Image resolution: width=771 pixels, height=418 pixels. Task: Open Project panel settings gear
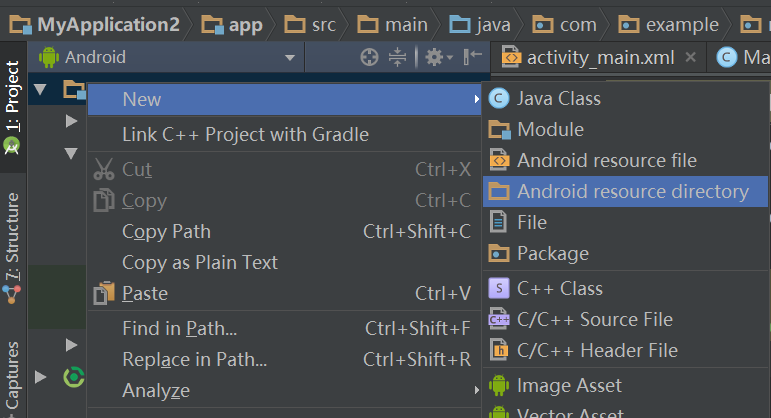[x=434, y=58]
